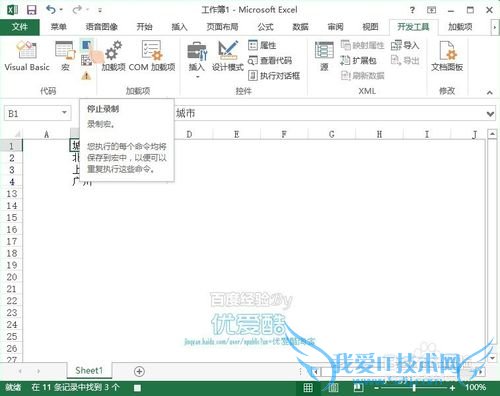
Task: Click the B1 name box field
Action: point(32,113)
